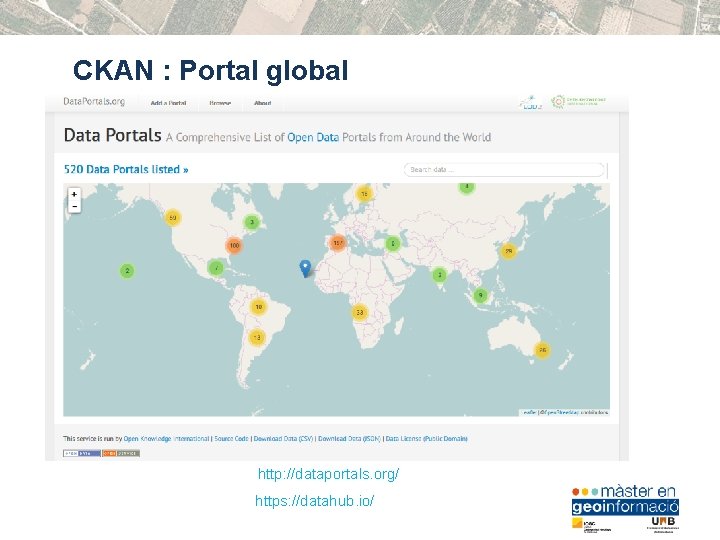This screenshot has width=720, height=540.
Task: Open the green cluster over India
Action: (439, 275)
